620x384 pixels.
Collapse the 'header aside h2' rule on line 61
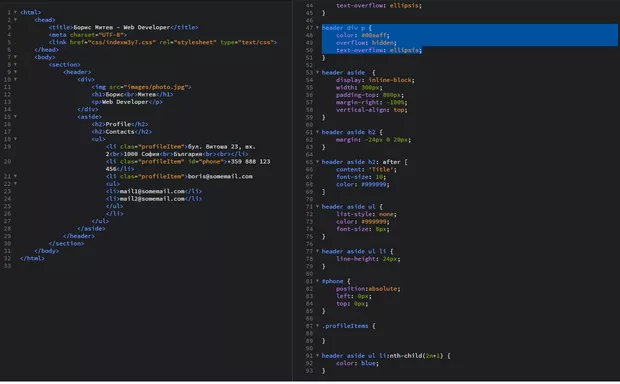317,132
